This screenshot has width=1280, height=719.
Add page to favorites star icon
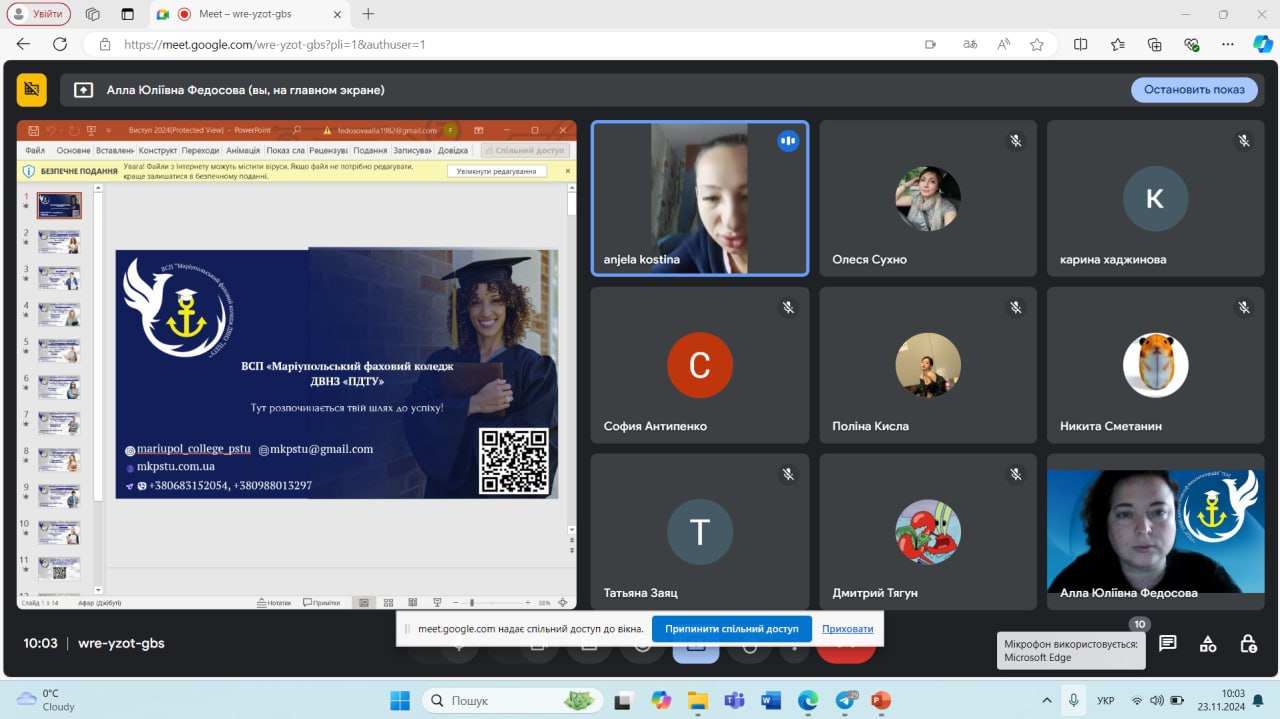[x=1037, y=44]
